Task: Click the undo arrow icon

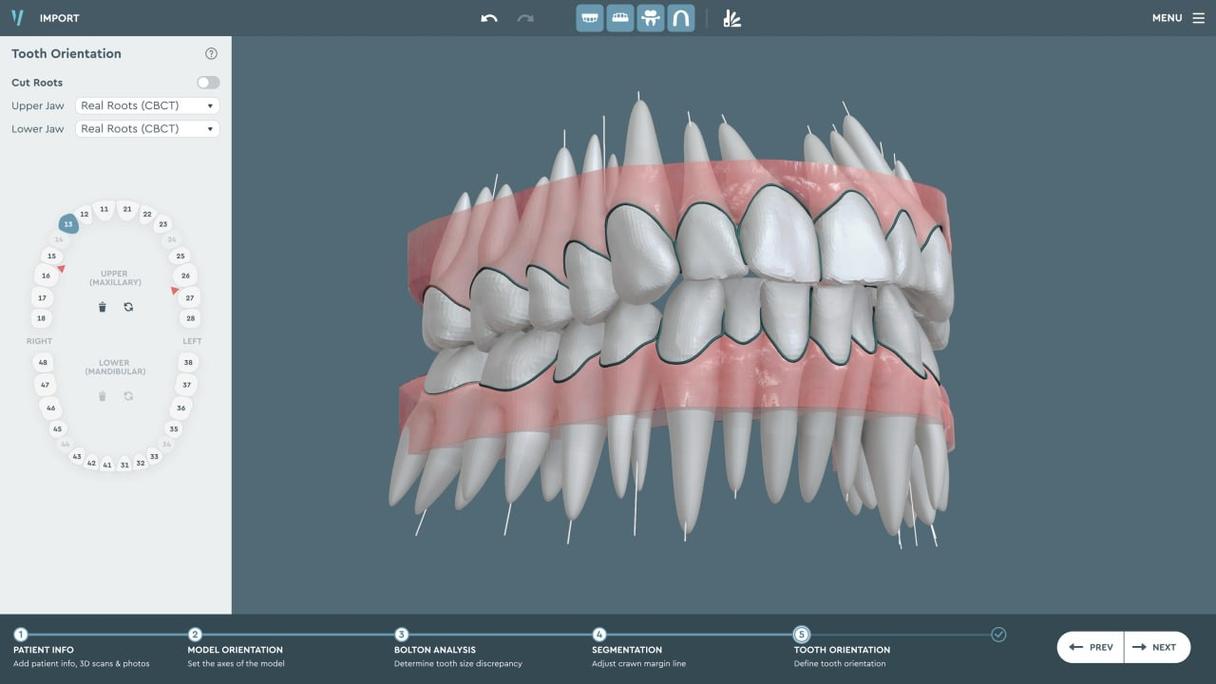Action: click(x=489, y=18)
